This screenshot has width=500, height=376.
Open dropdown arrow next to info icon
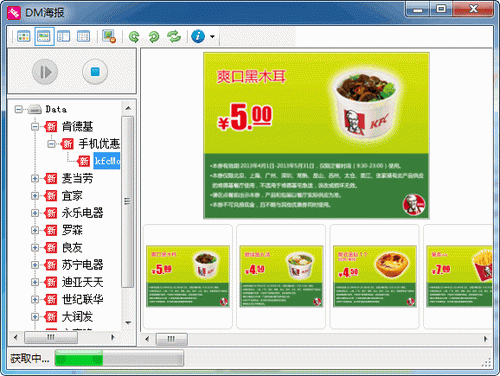coord(212,36)
